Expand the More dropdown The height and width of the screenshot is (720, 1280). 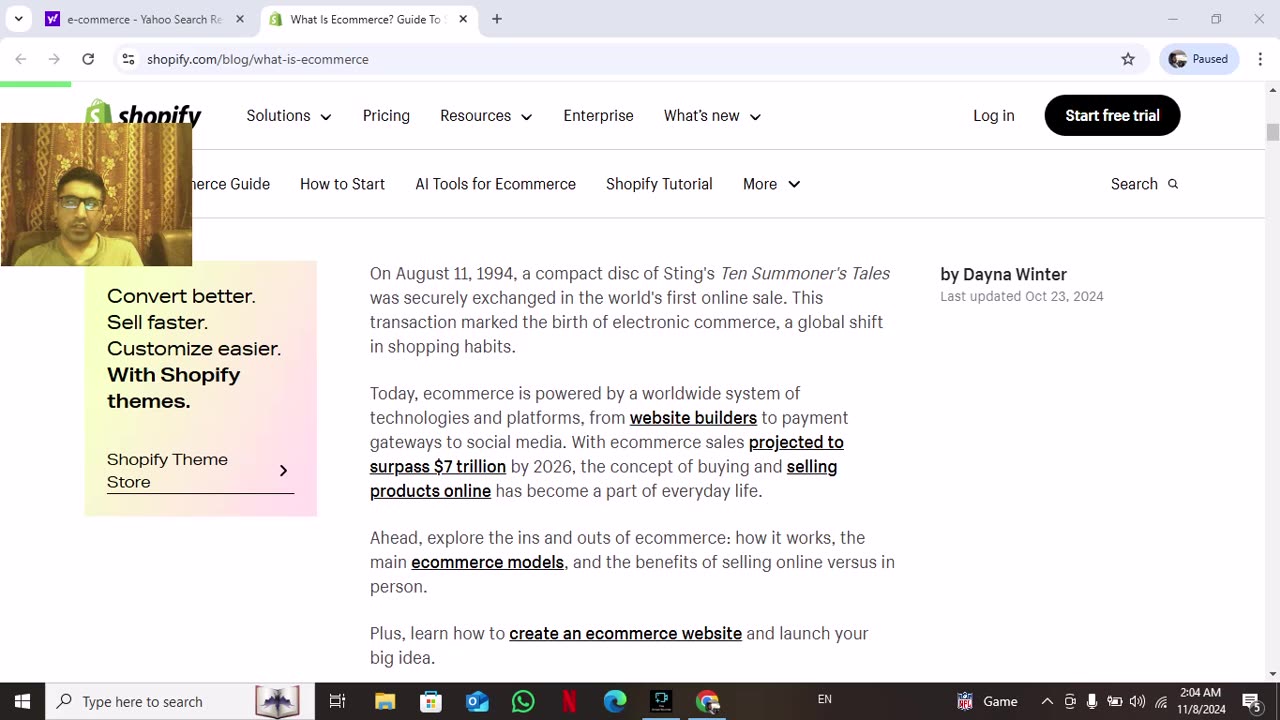771,184
